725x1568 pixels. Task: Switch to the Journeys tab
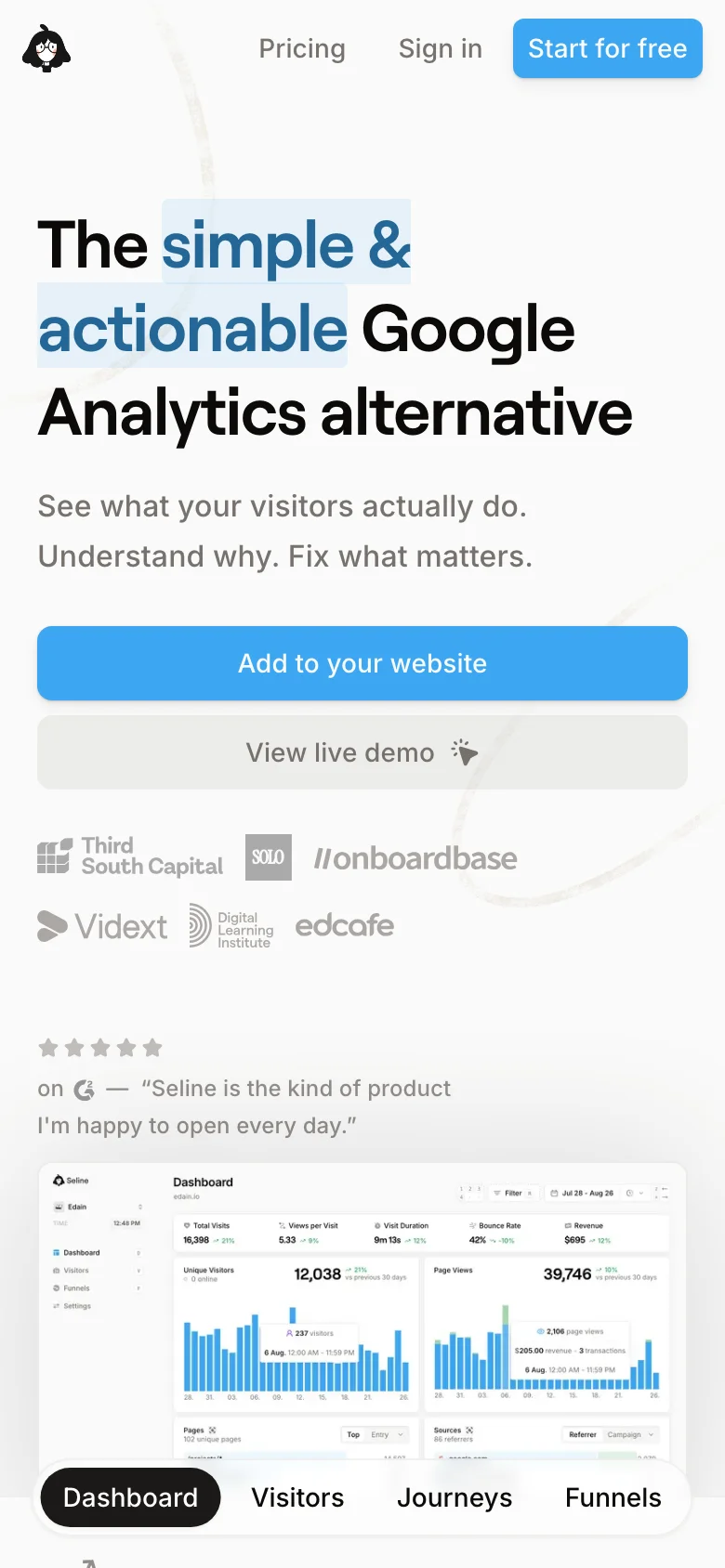pyautogui.click(x=455, y=1497)
